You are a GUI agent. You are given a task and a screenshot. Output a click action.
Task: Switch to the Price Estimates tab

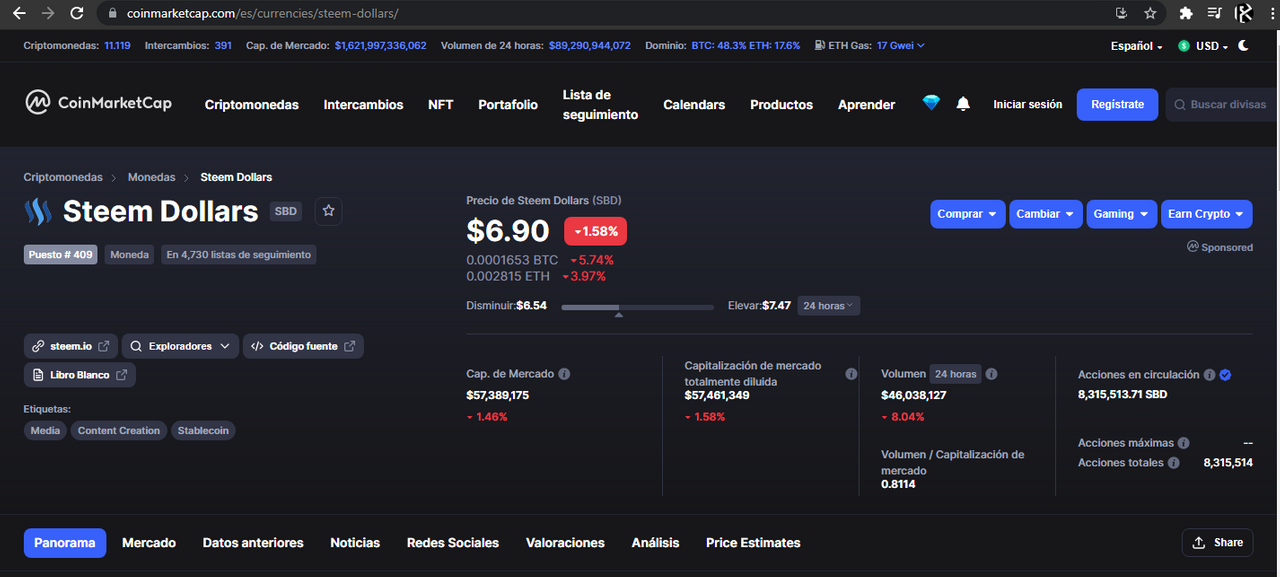point(753,543)
